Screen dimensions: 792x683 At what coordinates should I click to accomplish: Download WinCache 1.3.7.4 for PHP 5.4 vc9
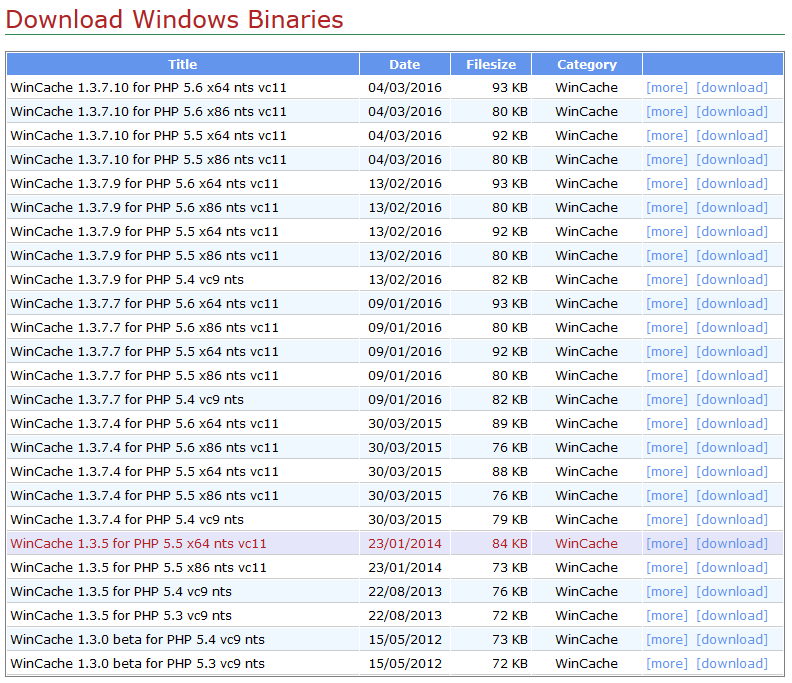(732, 520)
